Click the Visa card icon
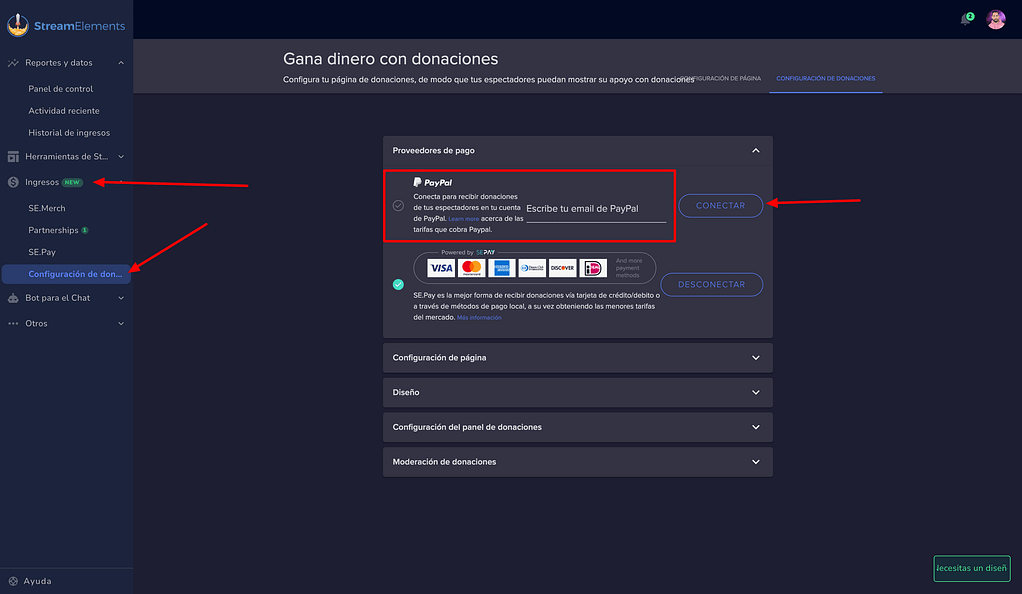This screenshot has height=594, width=1022. point(441,268)
